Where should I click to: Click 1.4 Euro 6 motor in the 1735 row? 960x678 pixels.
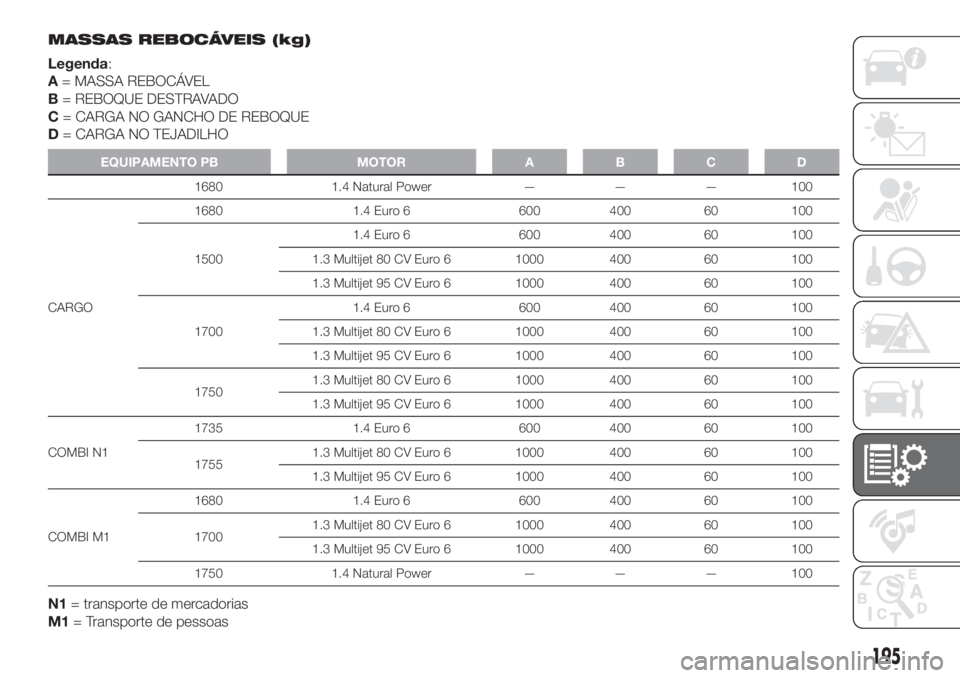(381, 428)
